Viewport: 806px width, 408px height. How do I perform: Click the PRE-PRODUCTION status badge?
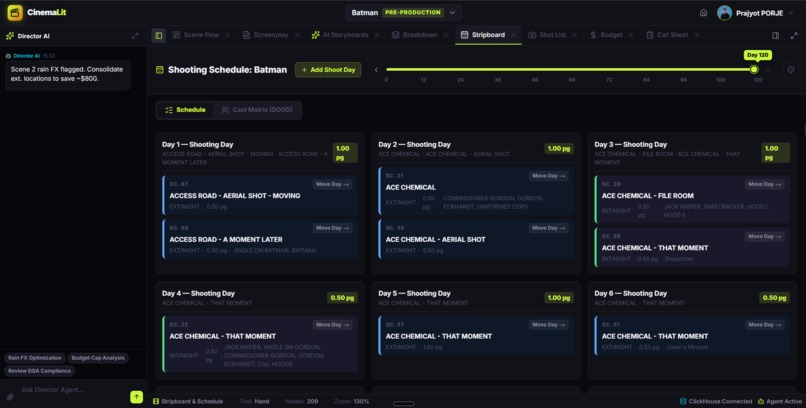[413, 12]
